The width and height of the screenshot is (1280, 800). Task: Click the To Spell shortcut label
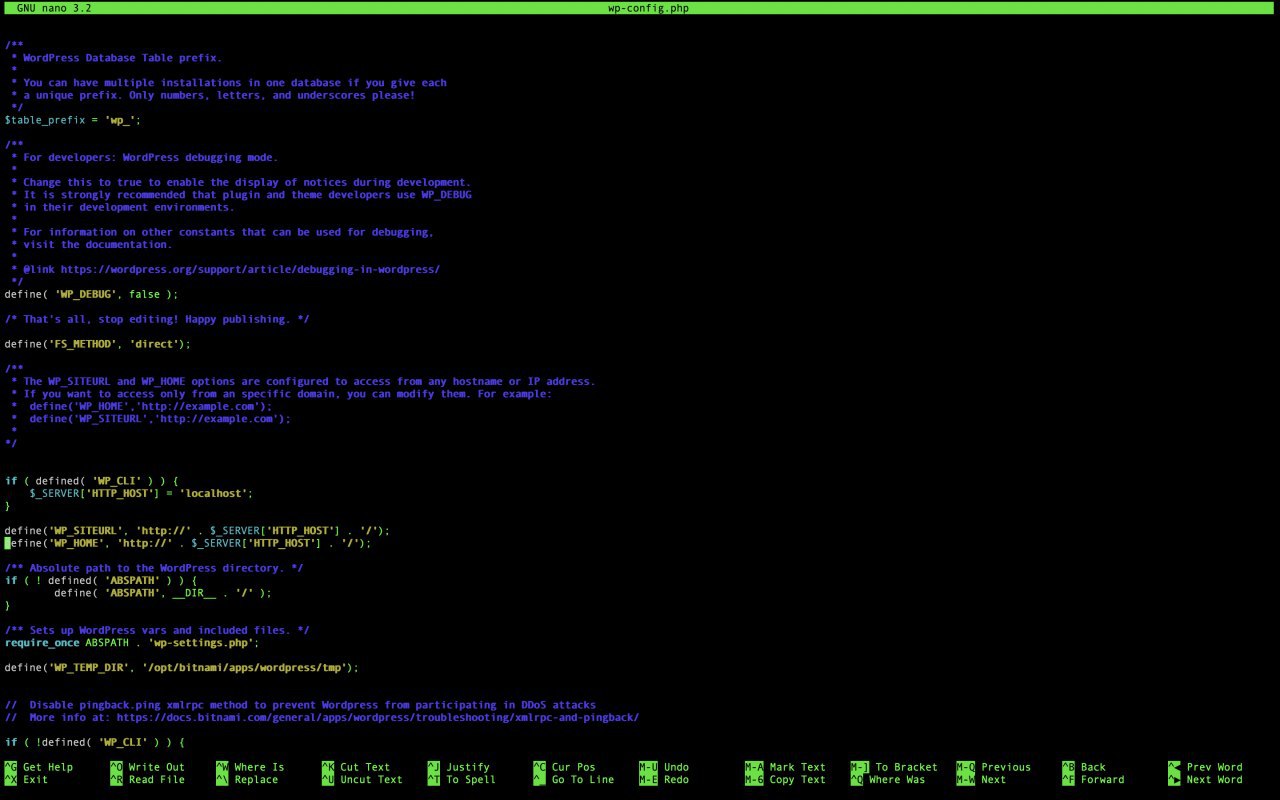click(x=471, y=780)
